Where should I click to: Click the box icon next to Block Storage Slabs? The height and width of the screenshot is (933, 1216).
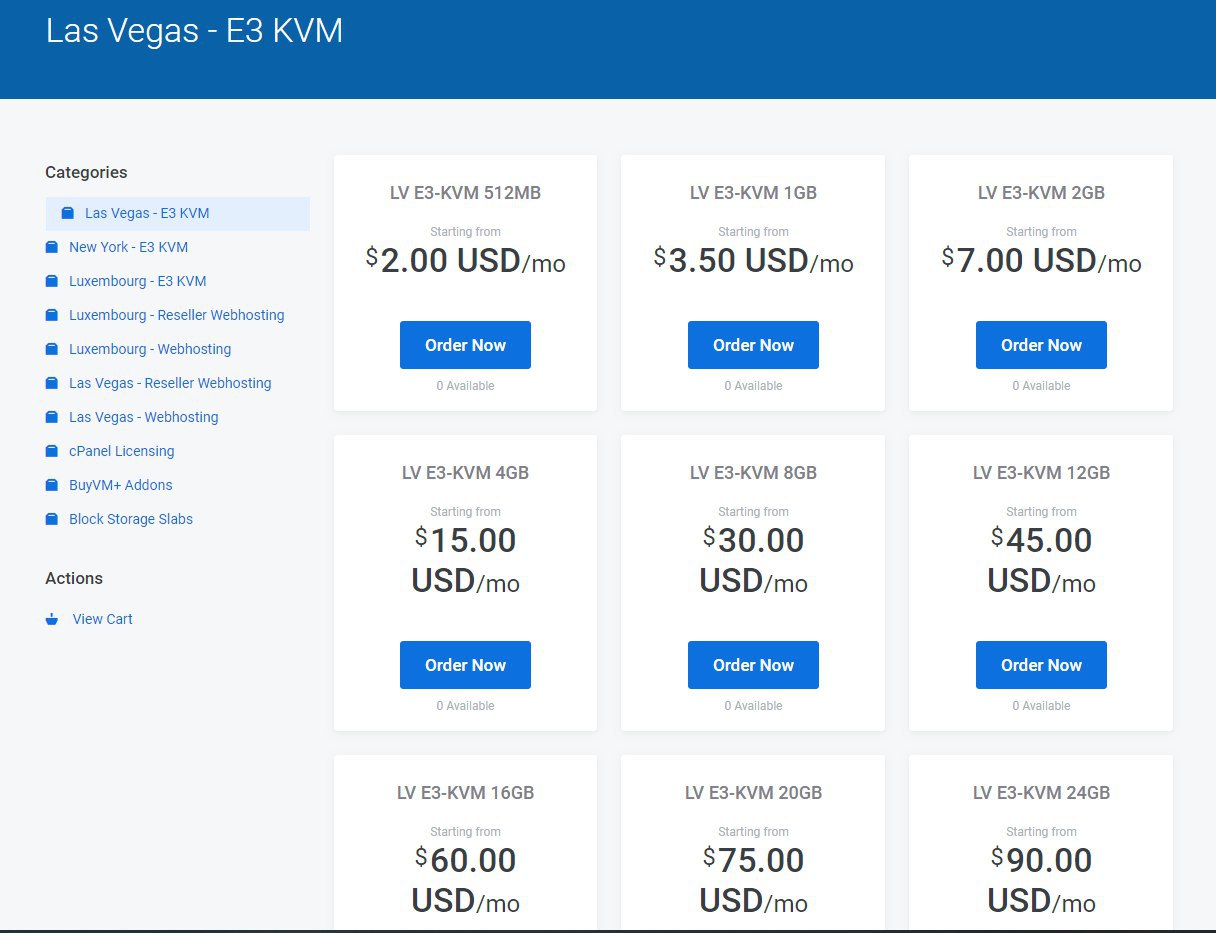(52, 519)
